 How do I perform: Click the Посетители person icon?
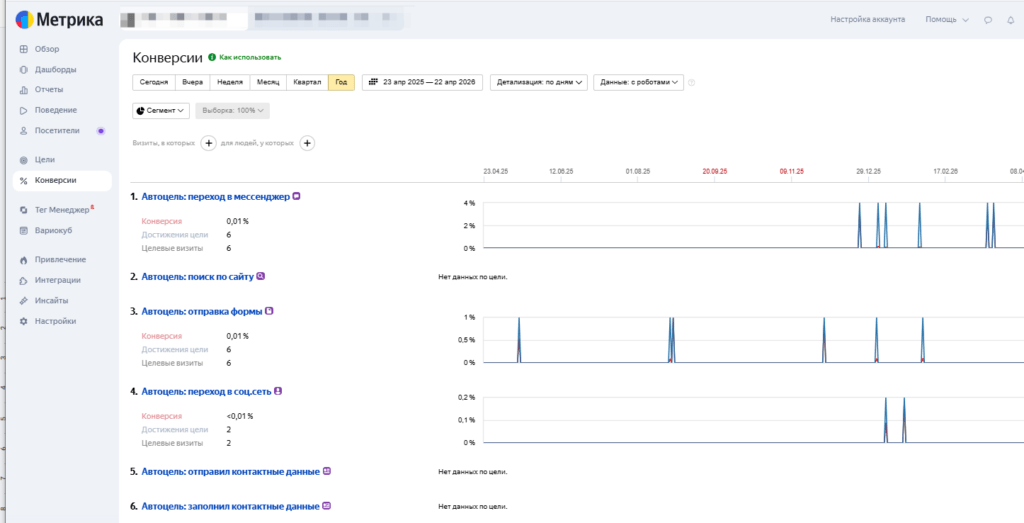click(x=24, y=131)
